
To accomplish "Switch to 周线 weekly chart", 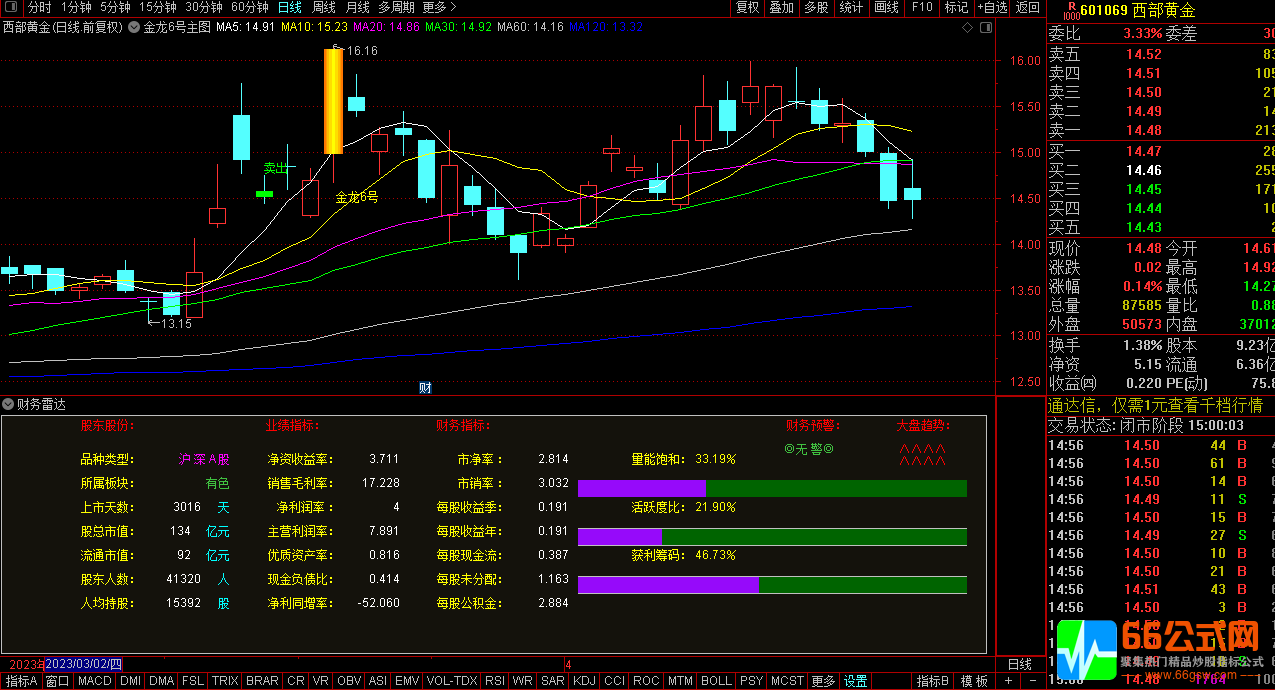I will pyautogui.click(x=324, y=8).
